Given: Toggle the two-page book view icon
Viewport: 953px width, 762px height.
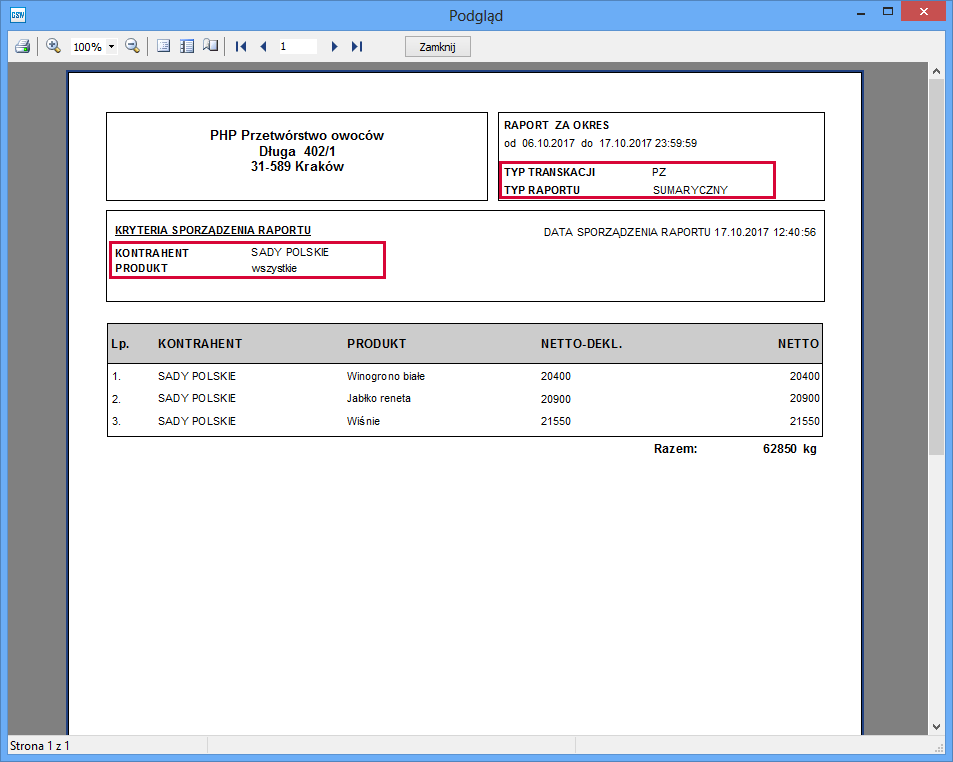Looking at the screenshot, I should click(210, 46).
